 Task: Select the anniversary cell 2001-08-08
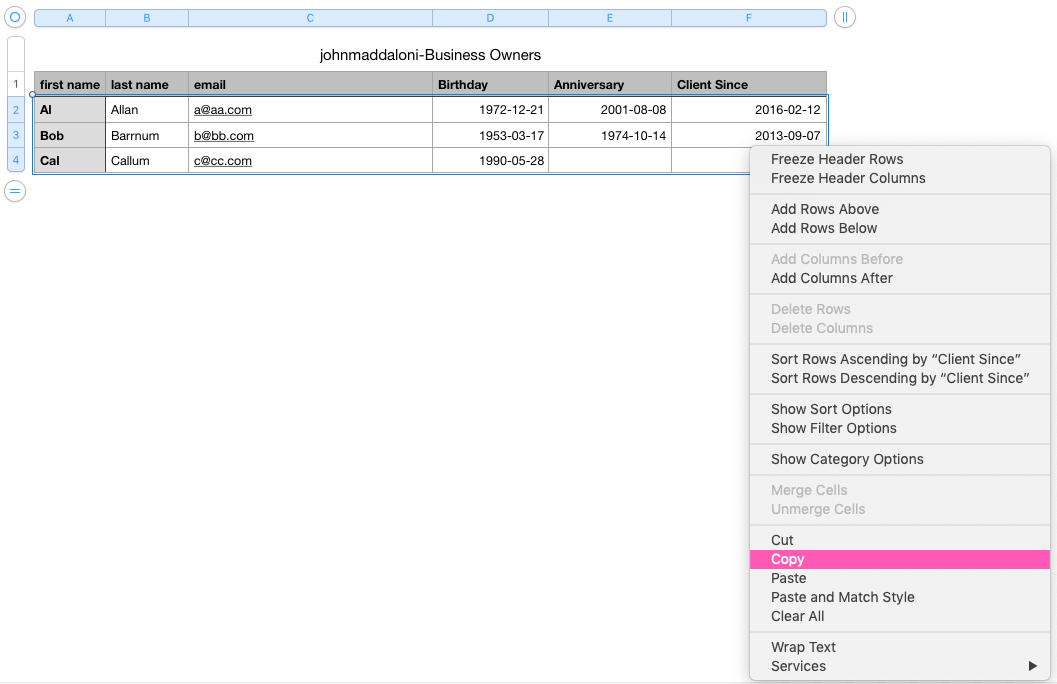609,110
